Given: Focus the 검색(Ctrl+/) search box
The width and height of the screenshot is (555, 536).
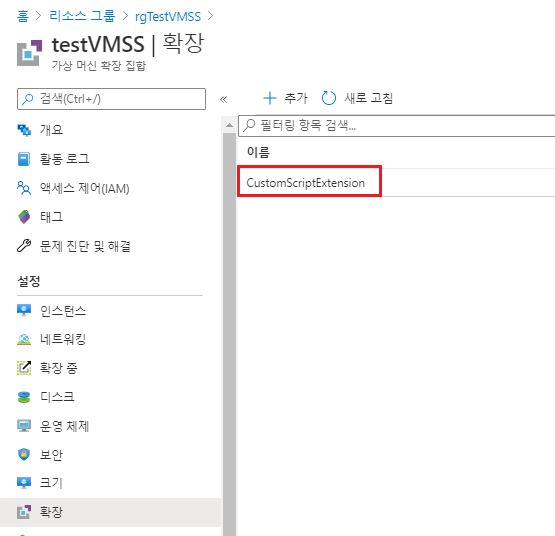Looking at the screenshot, I should coord(111,99).
